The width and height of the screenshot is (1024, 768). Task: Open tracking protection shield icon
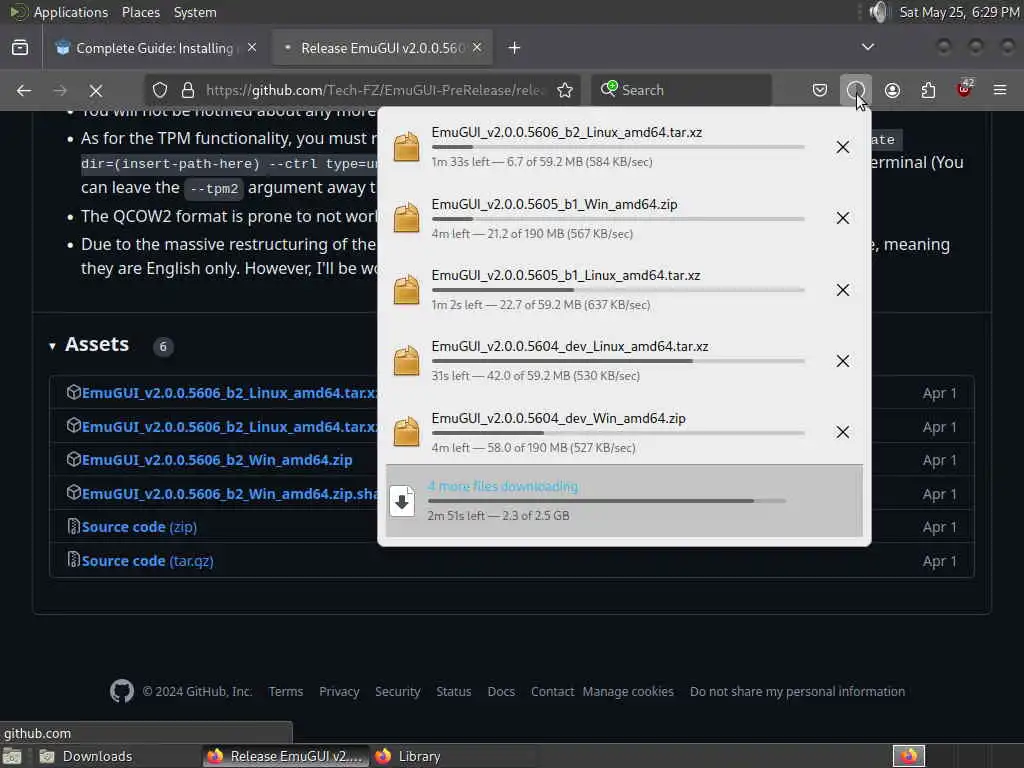click(x=160, y=90)
